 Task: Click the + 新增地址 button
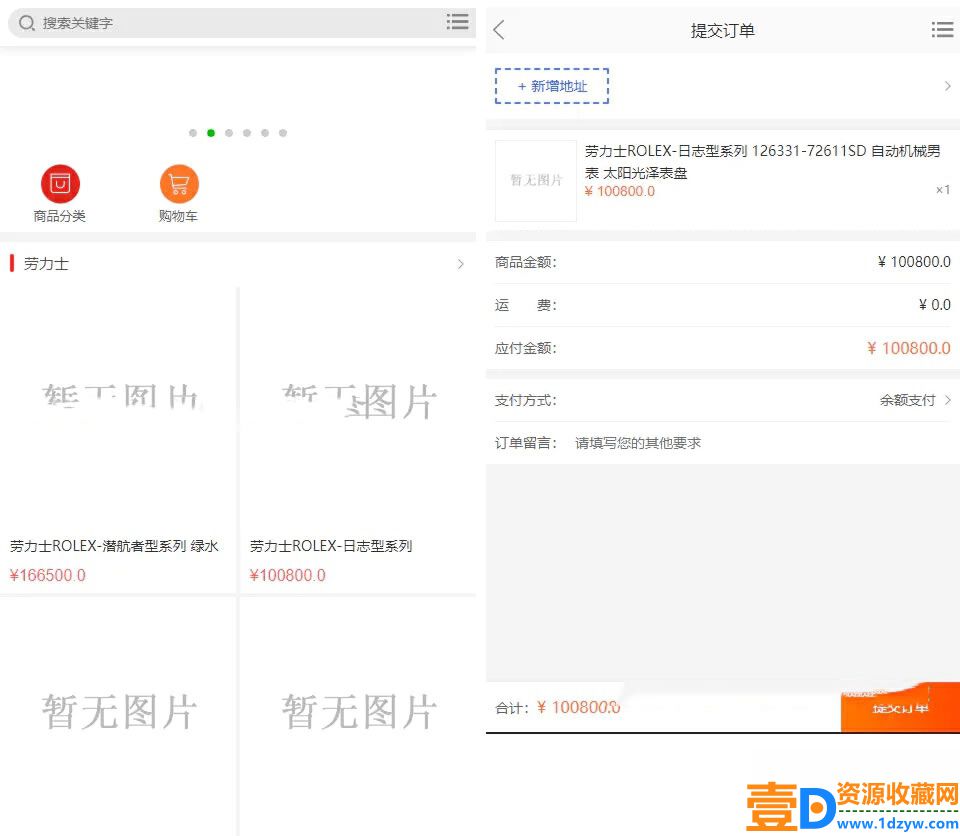click(x=552, y=86)
